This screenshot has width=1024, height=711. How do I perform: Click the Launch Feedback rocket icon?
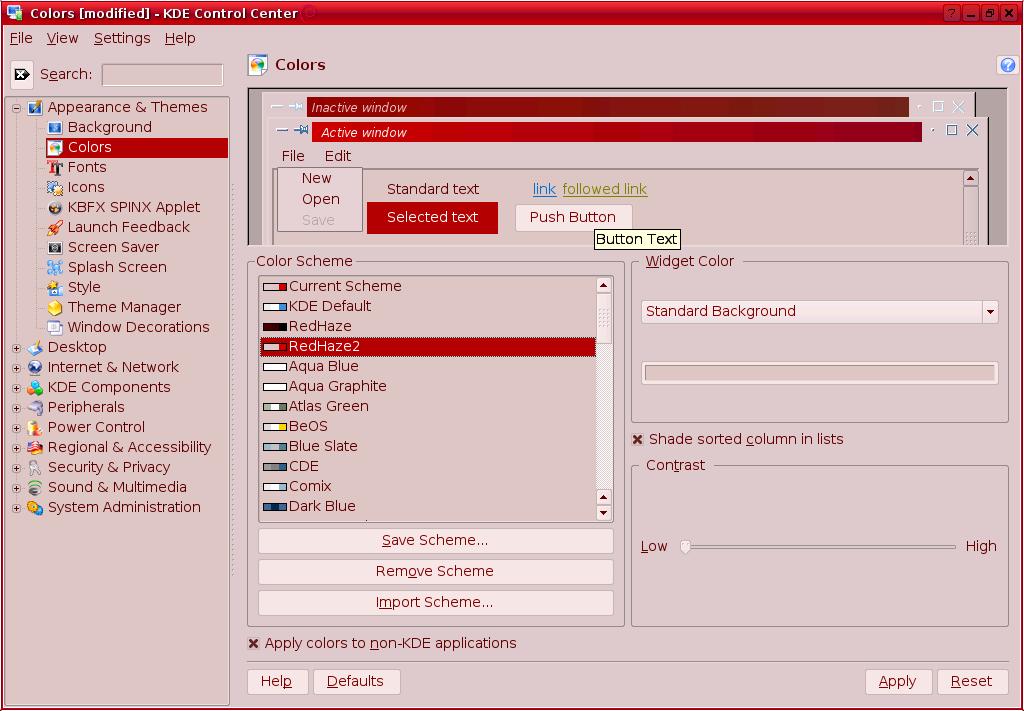tap(55, 228)
